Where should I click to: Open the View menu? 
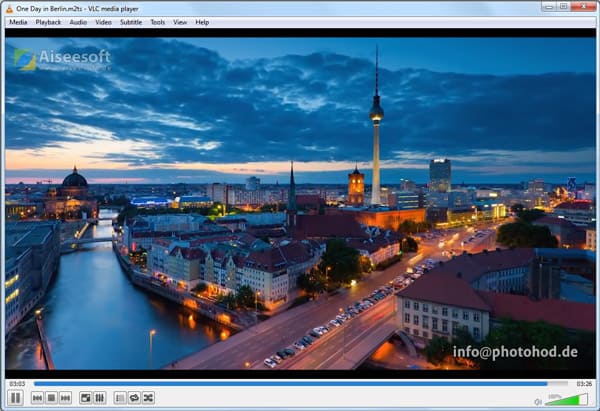180,22
